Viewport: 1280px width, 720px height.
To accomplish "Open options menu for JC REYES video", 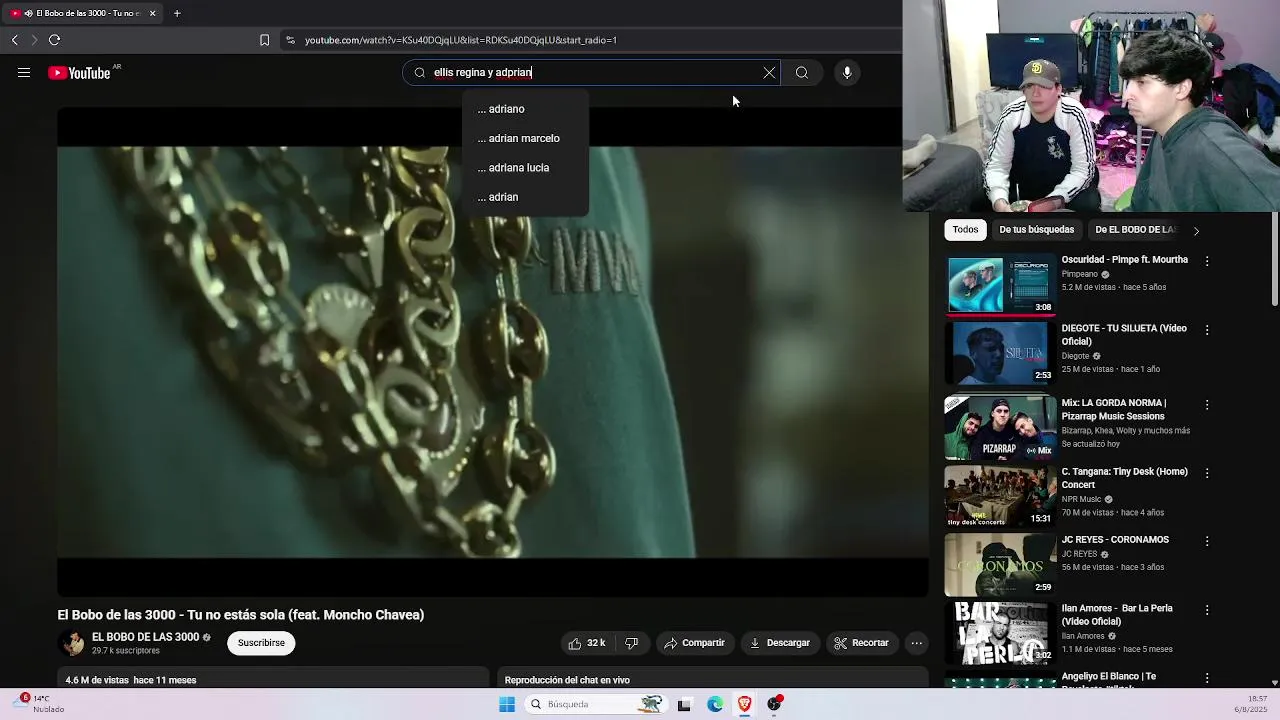I will (1207, 541).
